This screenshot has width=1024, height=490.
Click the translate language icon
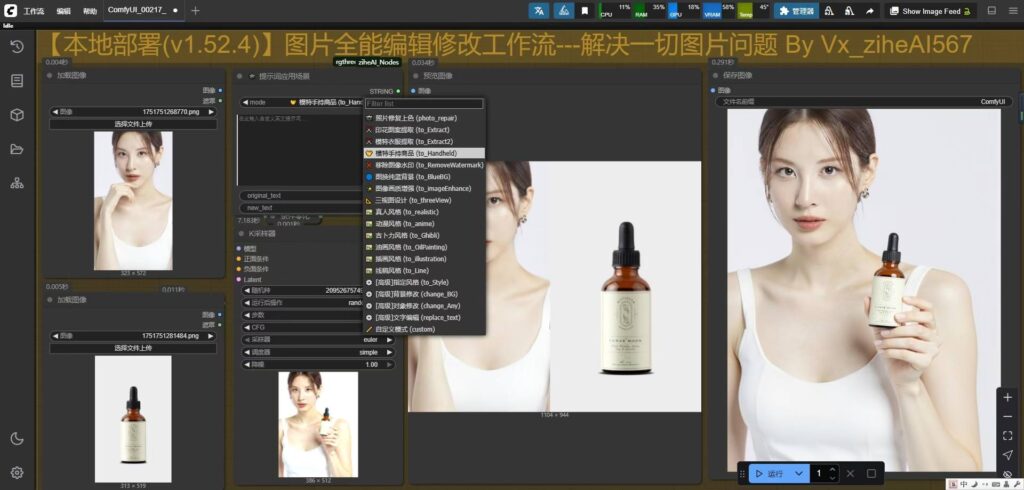pyautogui.click(x=539, y=10)
